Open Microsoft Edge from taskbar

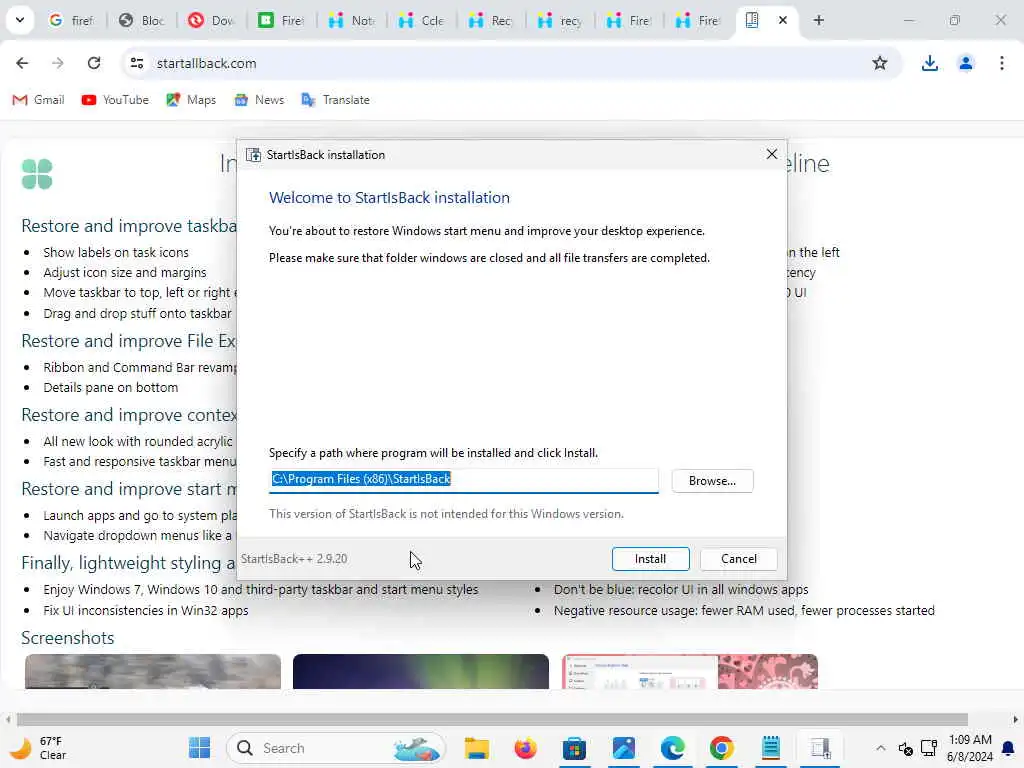(672, 748)
